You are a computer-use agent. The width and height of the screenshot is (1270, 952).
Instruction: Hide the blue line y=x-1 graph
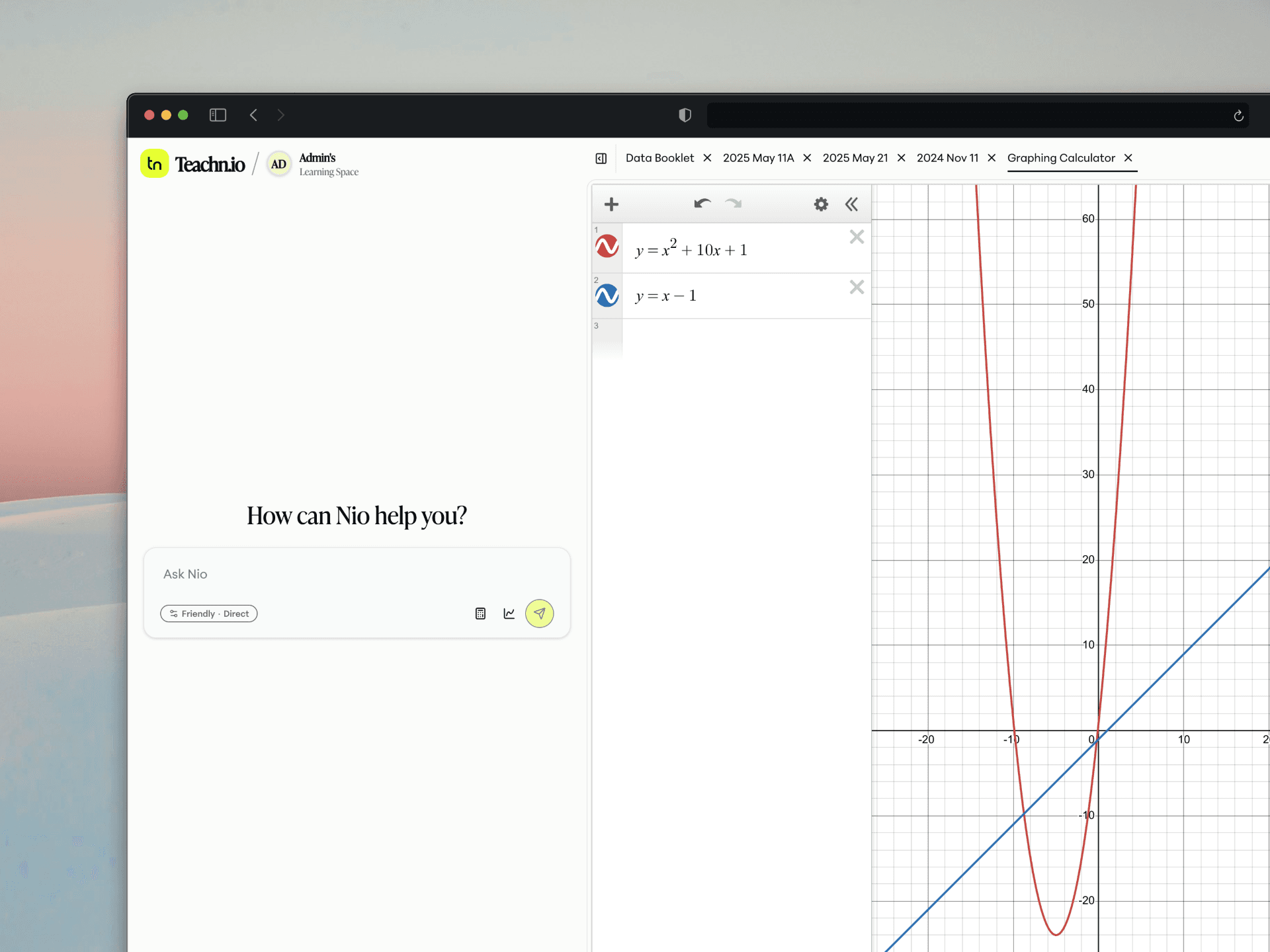click(607, 296)
